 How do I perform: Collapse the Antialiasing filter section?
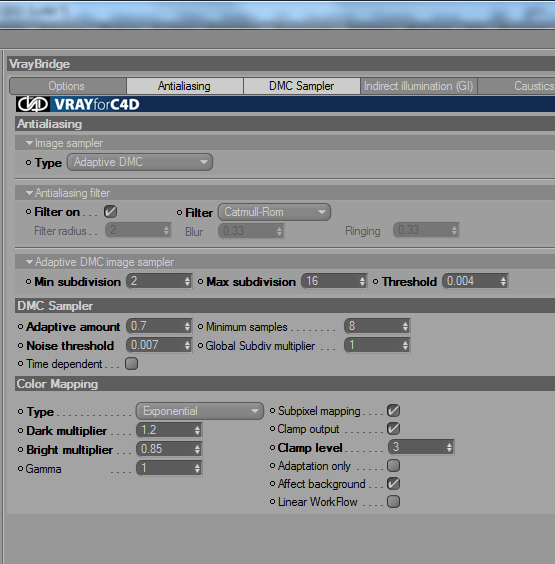point(29,193)
